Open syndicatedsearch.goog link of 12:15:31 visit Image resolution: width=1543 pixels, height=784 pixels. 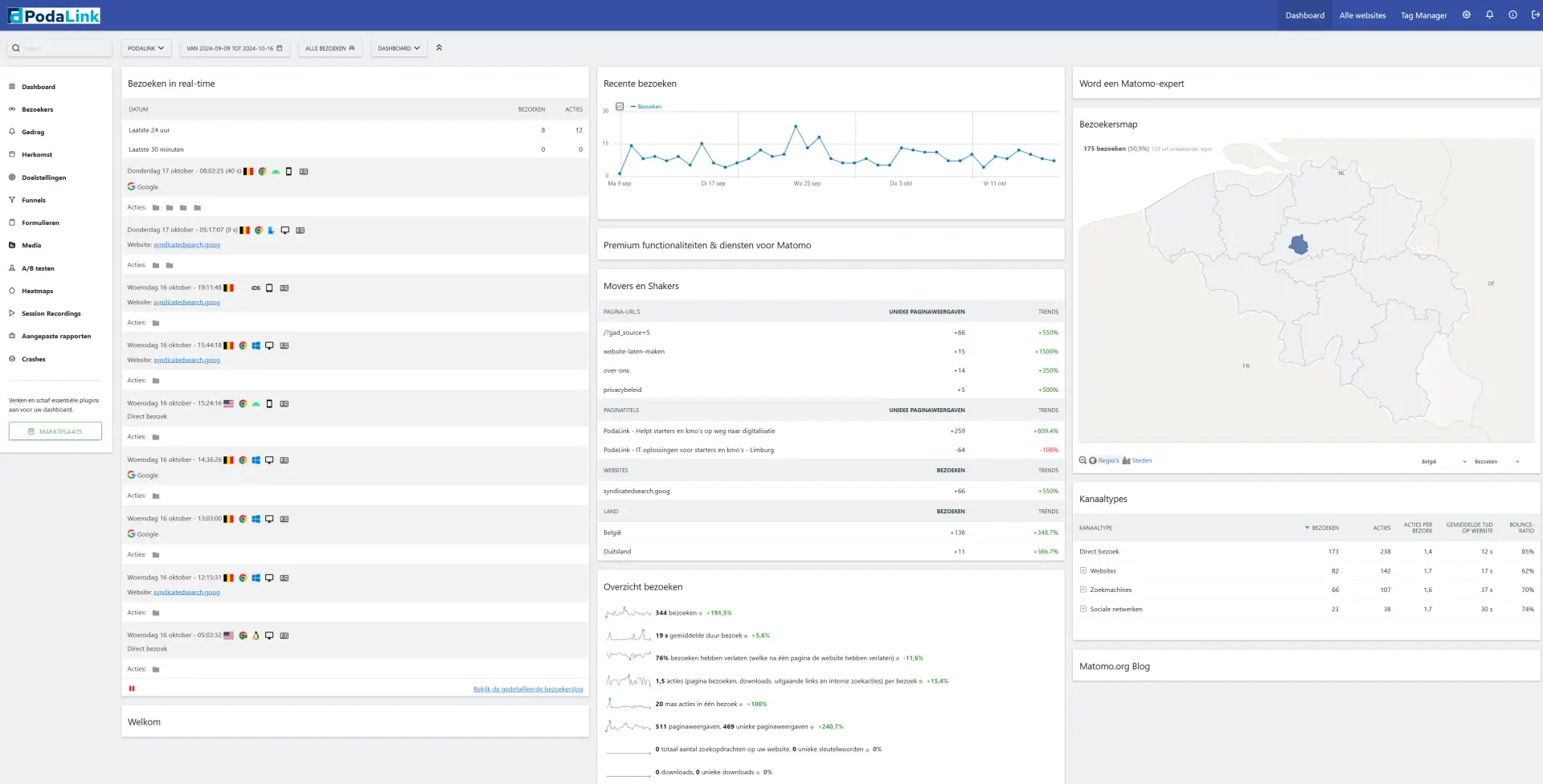(186, 593)
